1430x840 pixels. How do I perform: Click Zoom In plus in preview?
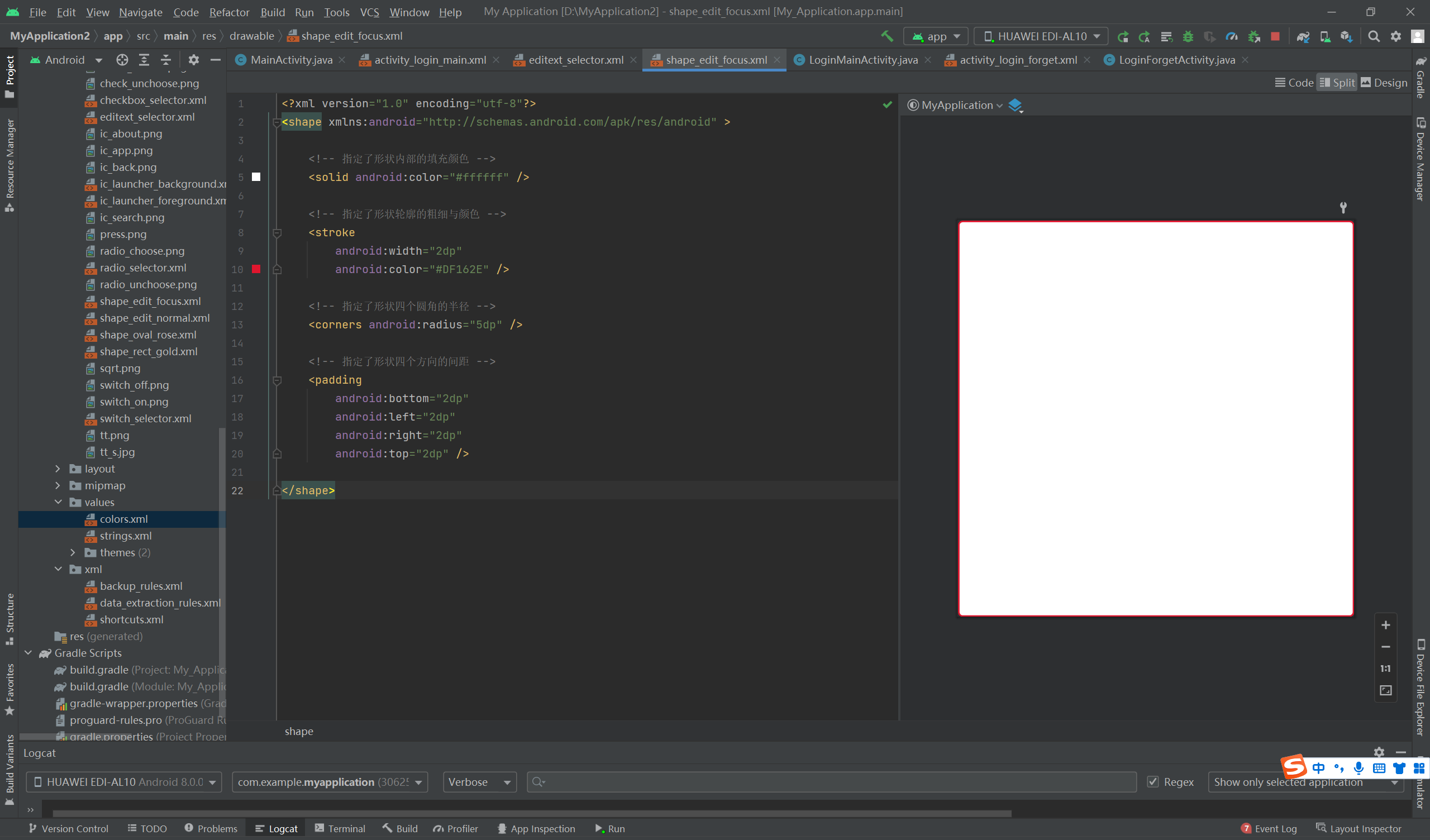(x=1385, y=625)
